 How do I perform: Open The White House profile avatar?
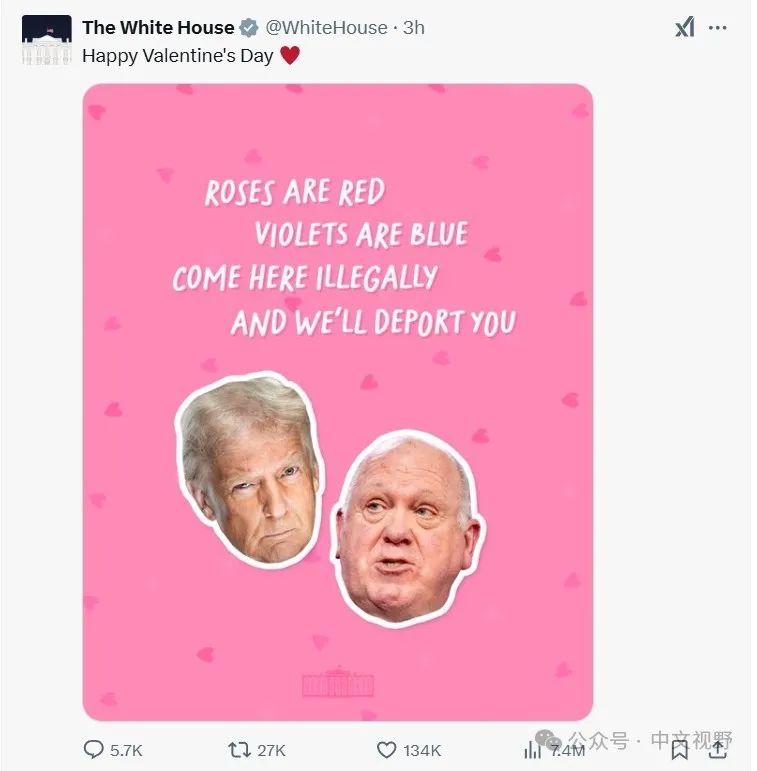tap(47, 40)
